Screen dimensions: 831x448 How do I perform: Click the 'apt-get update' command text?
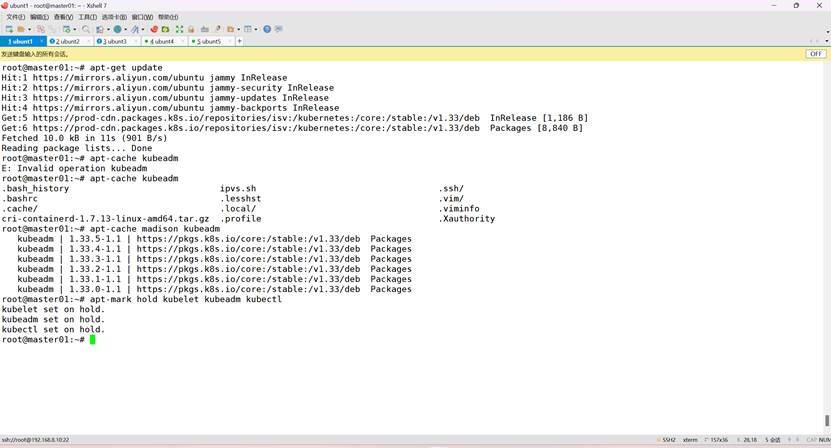pyautogui.click(x=126, y=68)
